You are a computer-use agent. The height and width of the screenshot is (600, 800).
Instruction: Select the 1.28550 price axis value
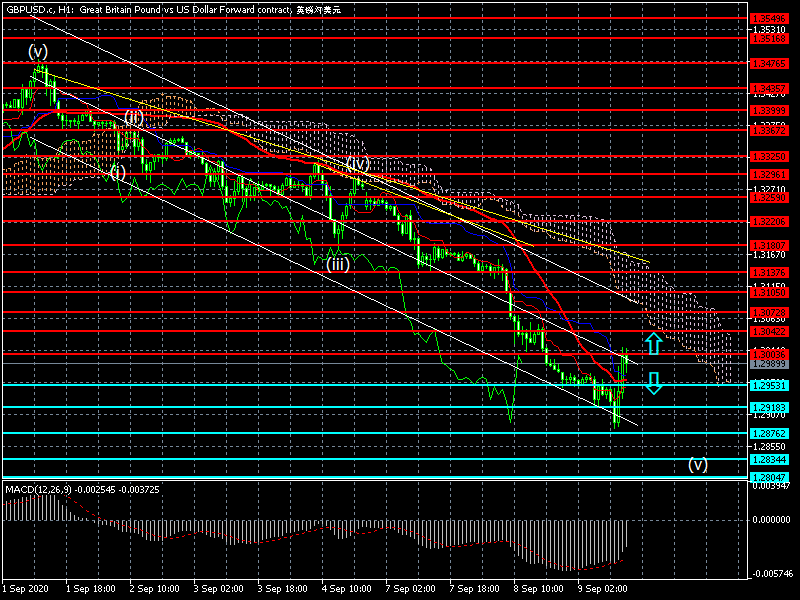(769, 446)
